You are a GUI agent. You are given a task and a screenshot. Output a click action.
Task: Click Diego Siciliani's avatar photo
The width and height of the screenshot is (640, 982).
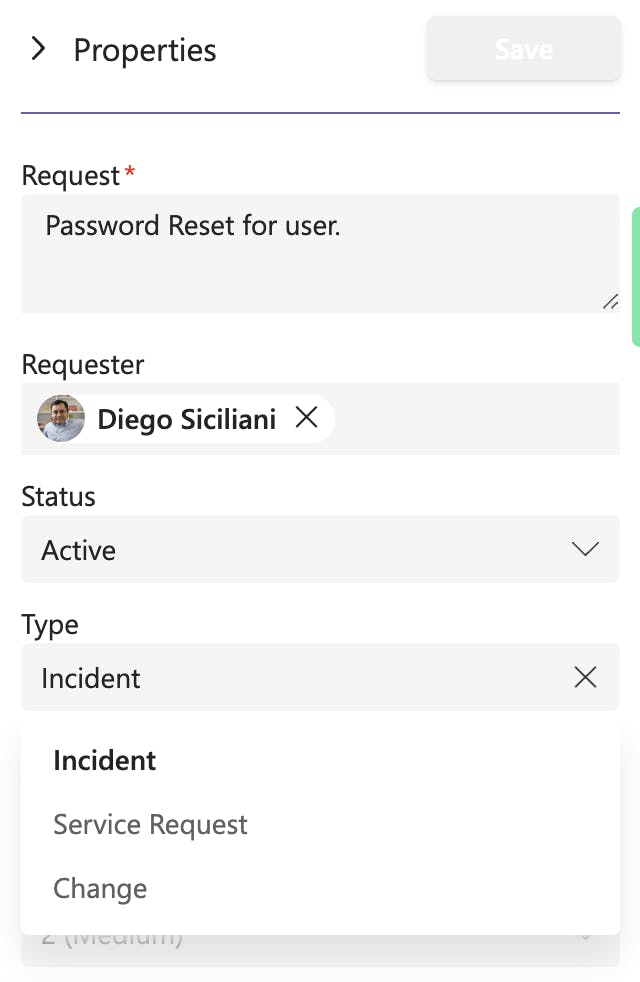point(61,418)
